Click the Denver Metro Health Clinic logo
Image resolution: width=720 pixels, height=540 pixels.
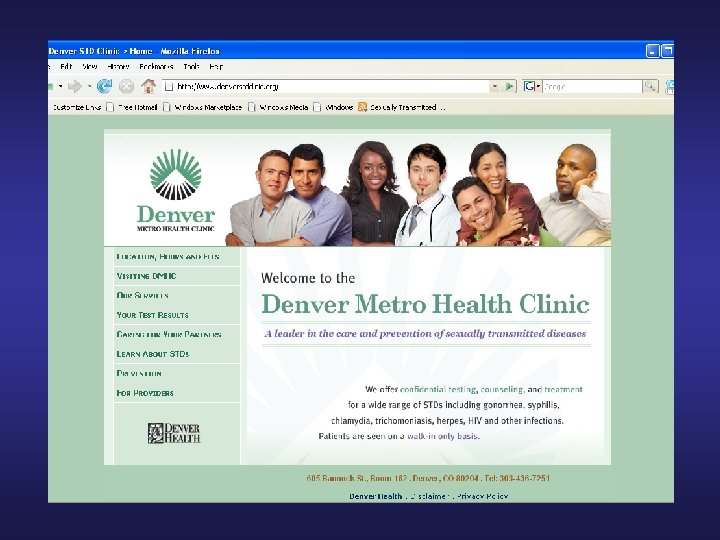tap(176, 190)
